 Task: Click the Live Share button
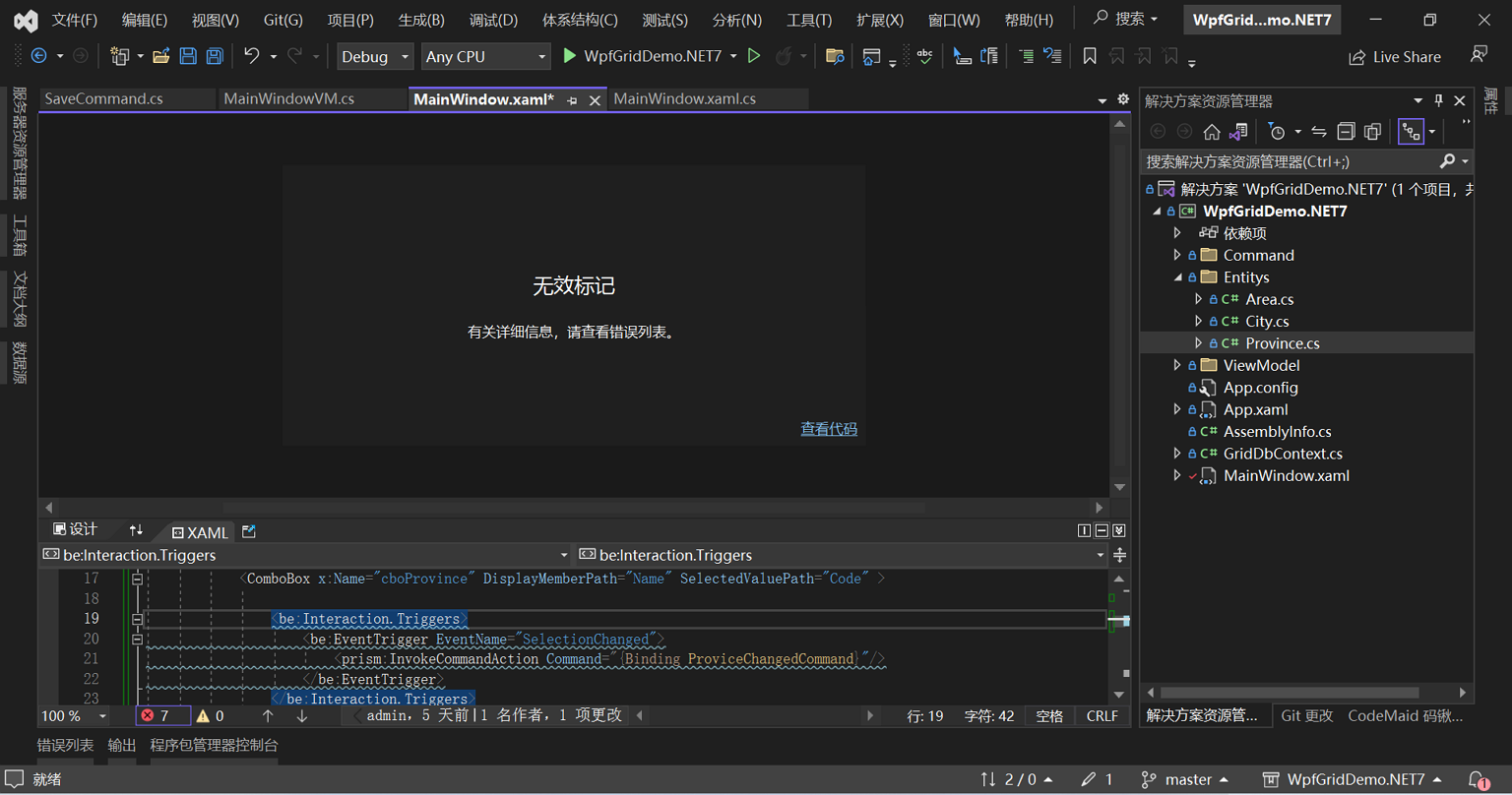tap(1394, 57)
